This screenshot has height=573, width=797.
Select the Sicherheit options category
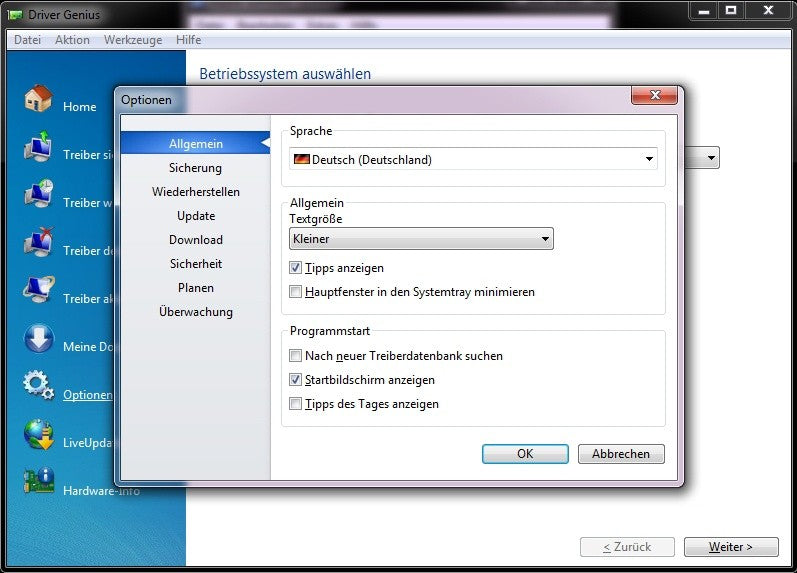(196, 263)
